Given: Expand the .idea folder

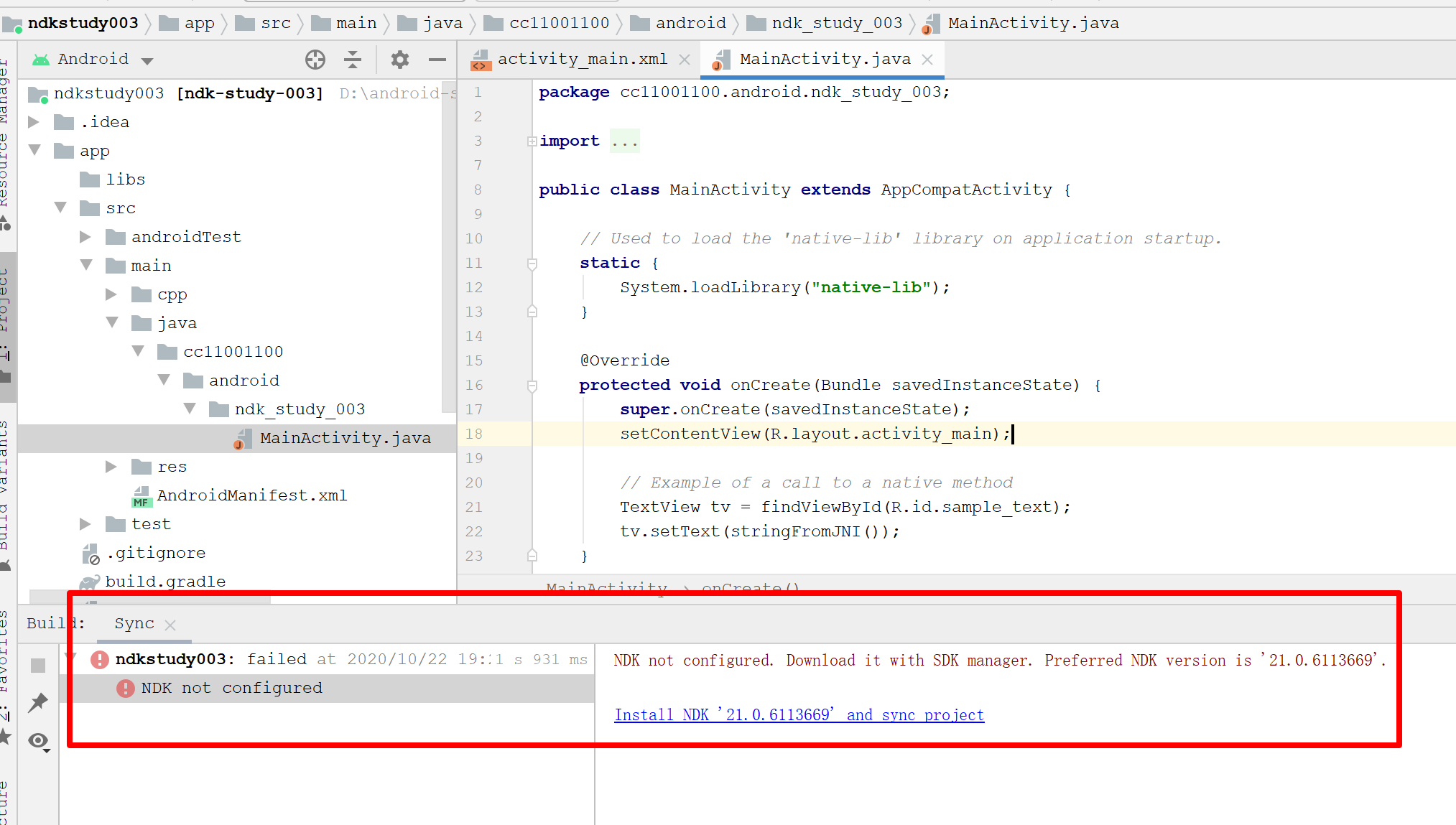Looking at the screenshot, I should point(34,122).
